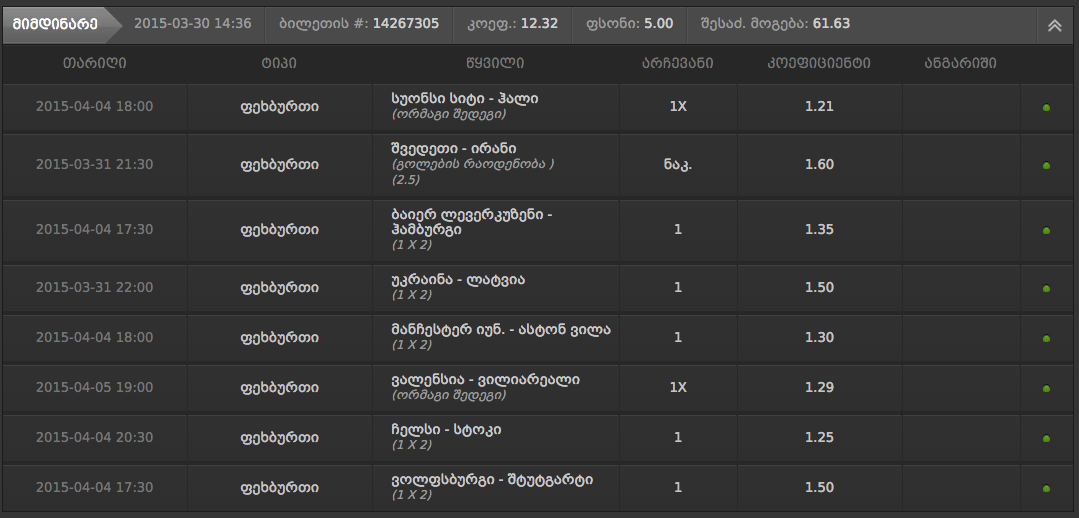Screen dimensions: 1079x518
Task: Click selection ნაკ. for შვედეთი - ირანი
Action: point(678,165)
